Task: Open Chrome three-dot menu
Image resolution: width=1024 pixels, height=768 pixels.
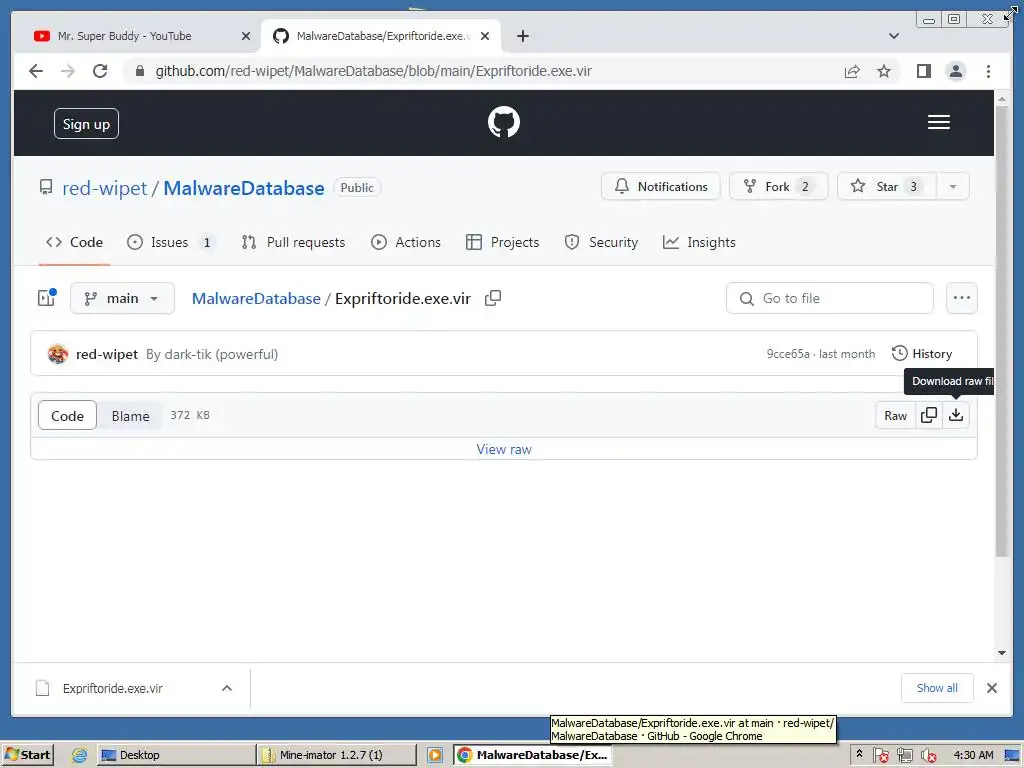Action: coord(988,71)
